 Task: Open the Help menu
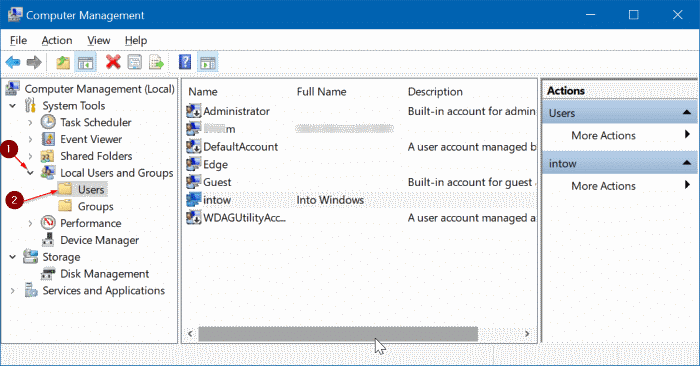136,41
